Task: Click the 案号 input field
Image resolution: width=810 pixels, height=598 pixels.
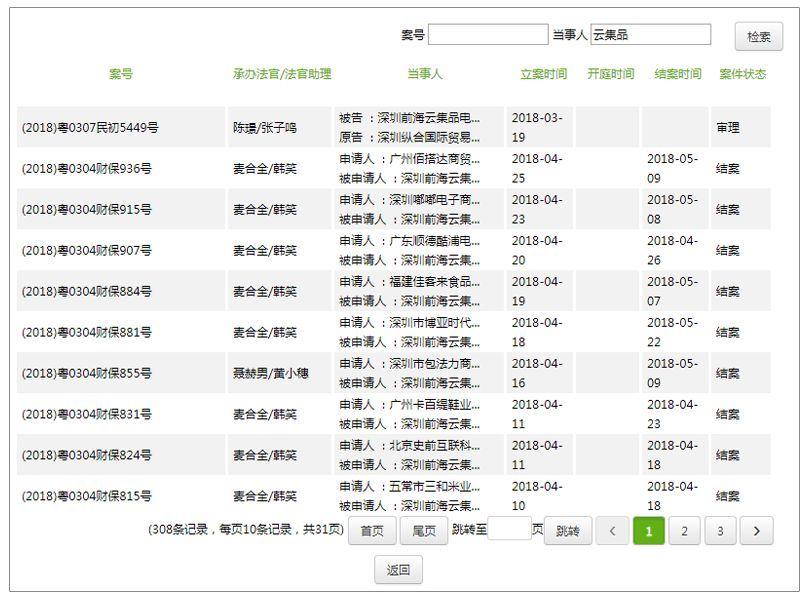Action: pyautogui.click(x=488, y=35)
